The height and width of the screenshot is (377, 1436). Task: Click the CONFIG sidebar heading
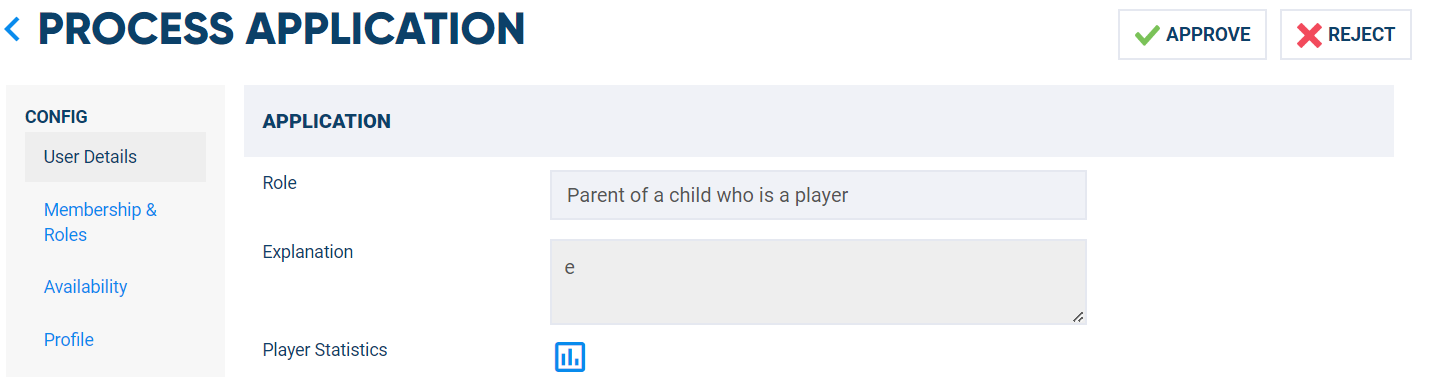click(x=56, y=117)
